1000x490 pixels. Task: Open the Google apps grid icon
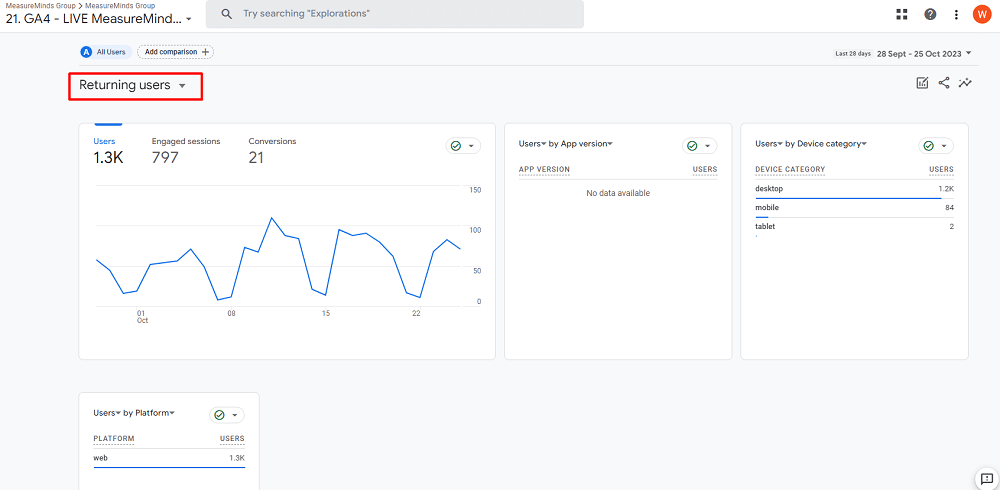pyautogui.click(x=902, y=14)
